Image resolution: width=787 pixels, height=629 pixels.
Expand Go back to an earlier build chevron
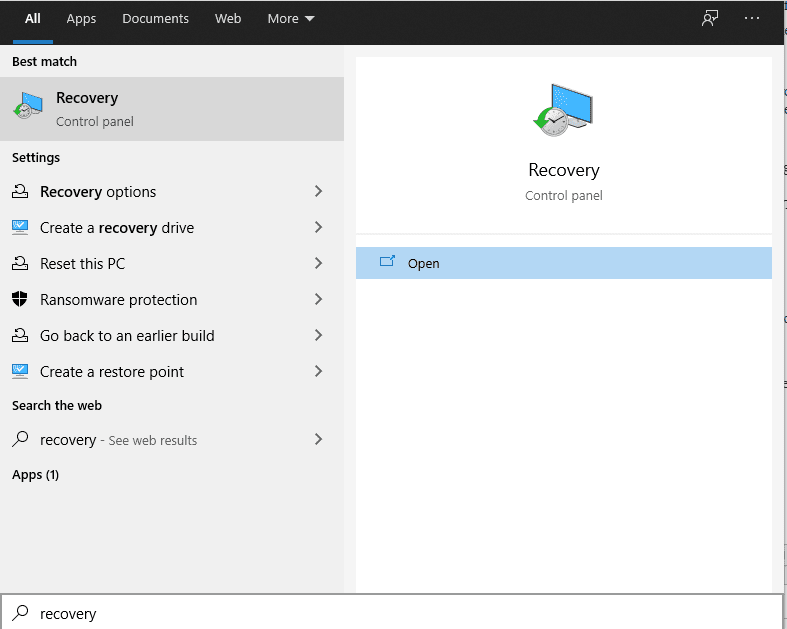pos(318,335)
